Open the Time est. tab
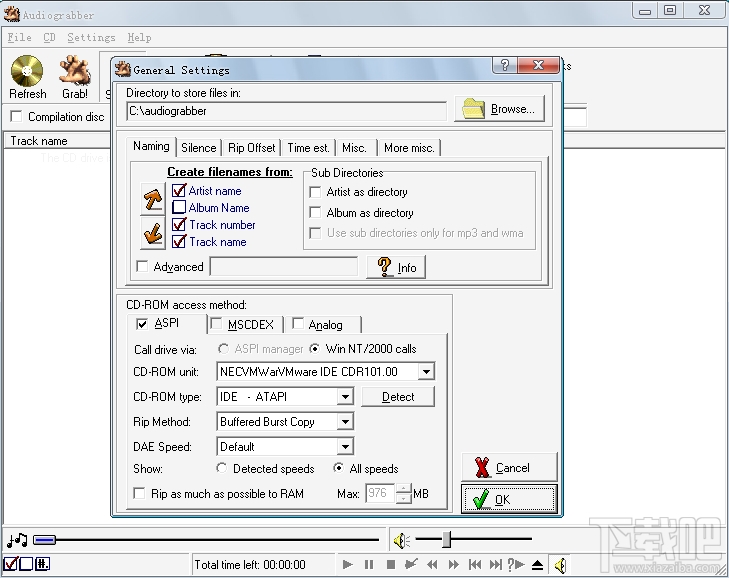 pyautogui.click(x=308, y=148)
